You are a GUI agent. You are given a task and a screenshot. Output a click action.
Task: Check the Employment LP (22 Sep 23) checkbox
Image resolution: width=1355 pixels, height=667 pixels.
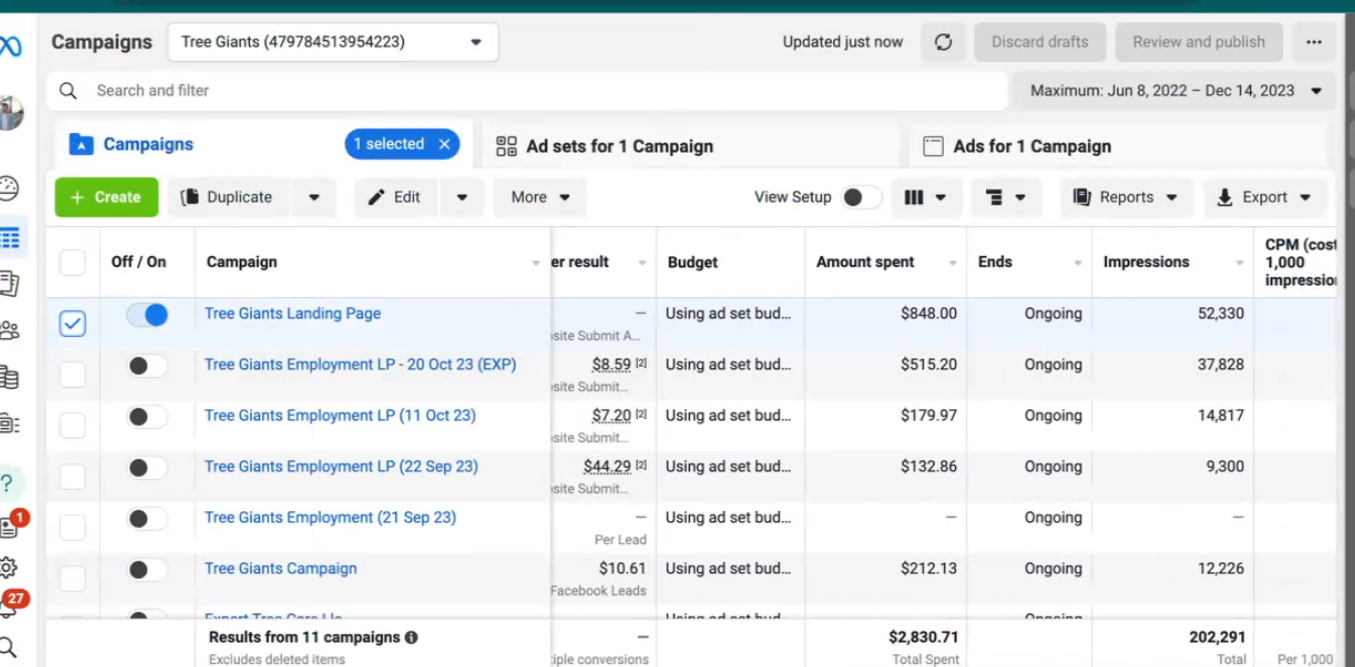pyautogui.click(x=73, y=476)
